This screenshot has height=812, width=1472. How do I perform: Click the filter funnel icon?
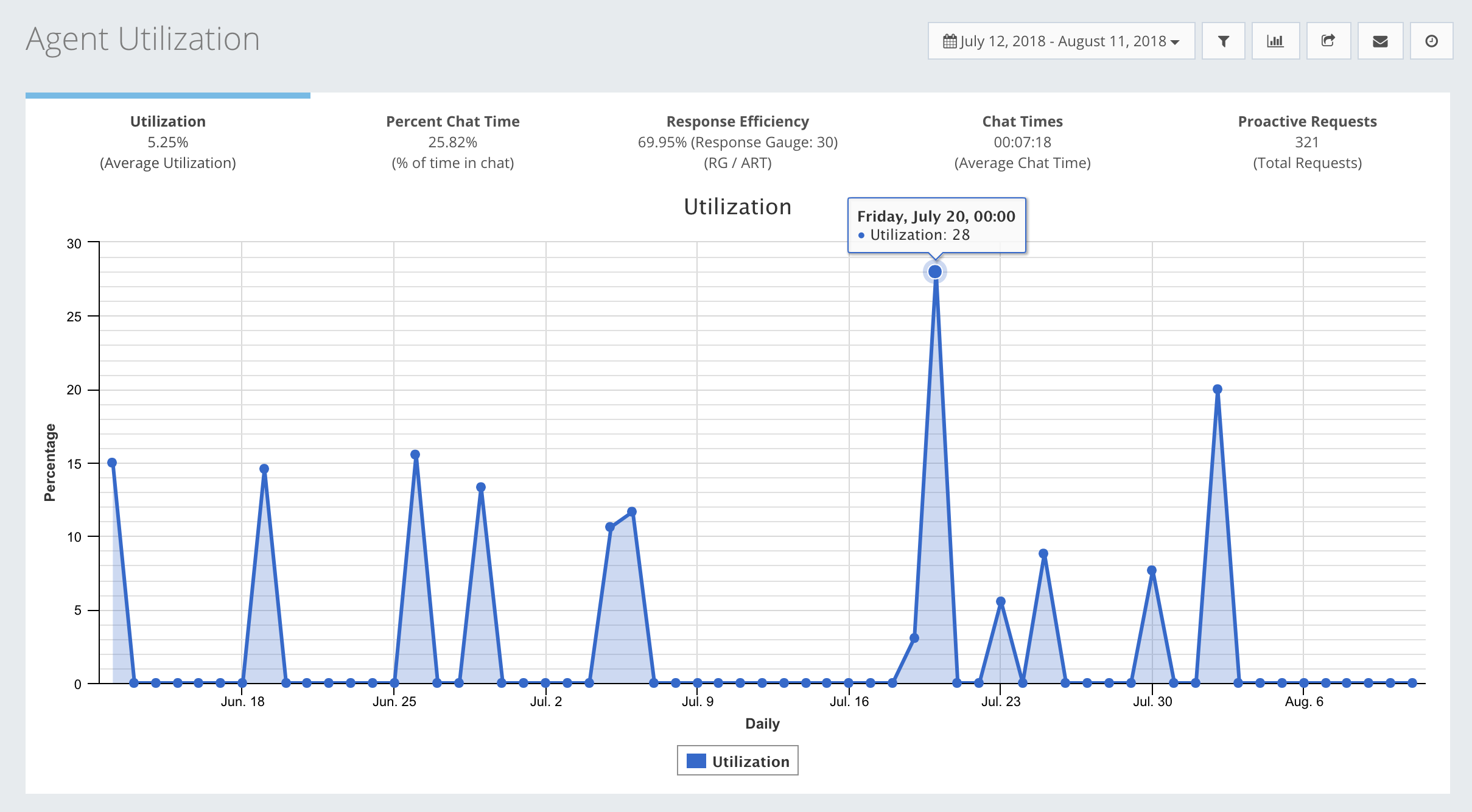click(1223, 41)
